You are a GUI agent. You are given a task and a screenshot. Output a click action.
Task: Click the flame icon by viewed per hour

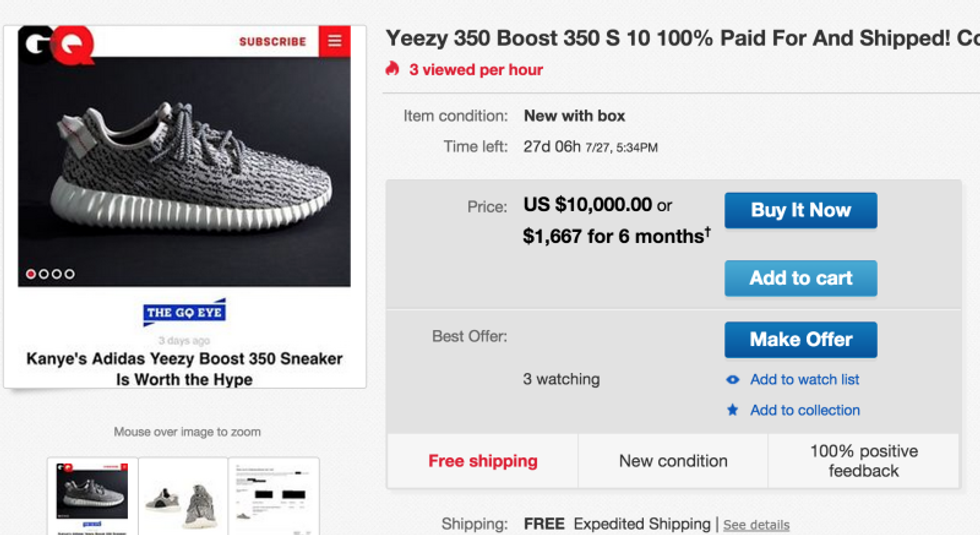click(393, 69)
